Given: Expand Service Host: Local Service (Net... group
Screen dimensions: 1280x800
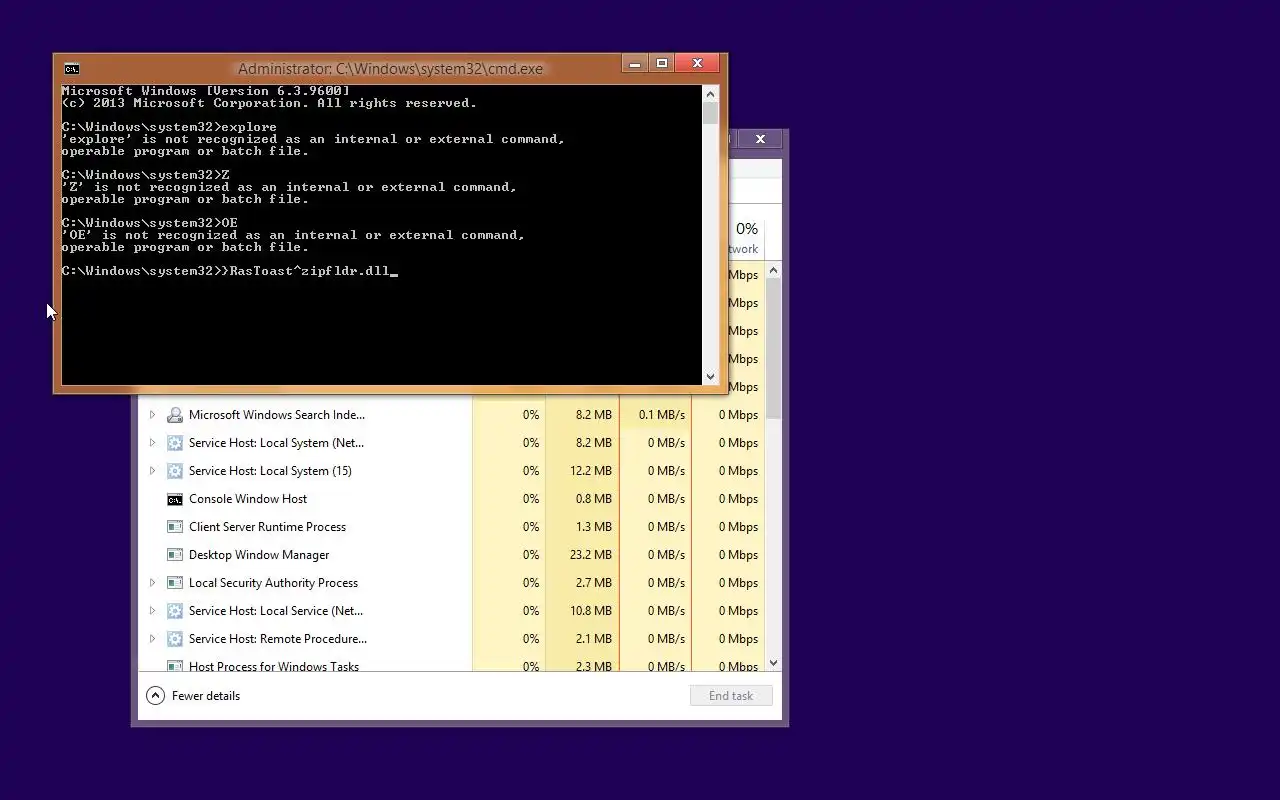Looking at the screenshot, I should pyautogui.click(x=152, y=611).
